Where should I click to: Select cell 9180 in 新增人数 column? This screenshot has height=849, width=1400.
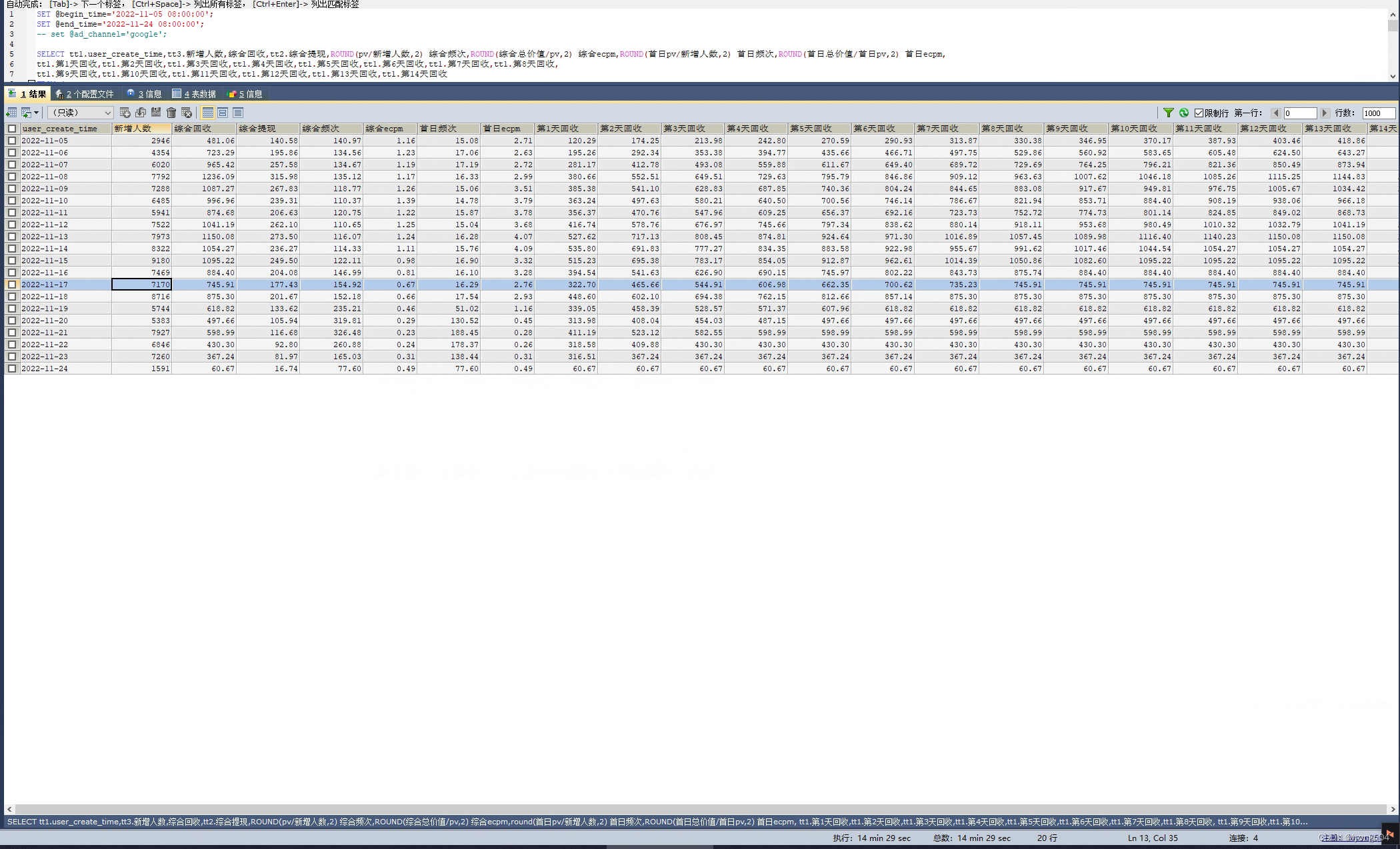coord(141,261)
